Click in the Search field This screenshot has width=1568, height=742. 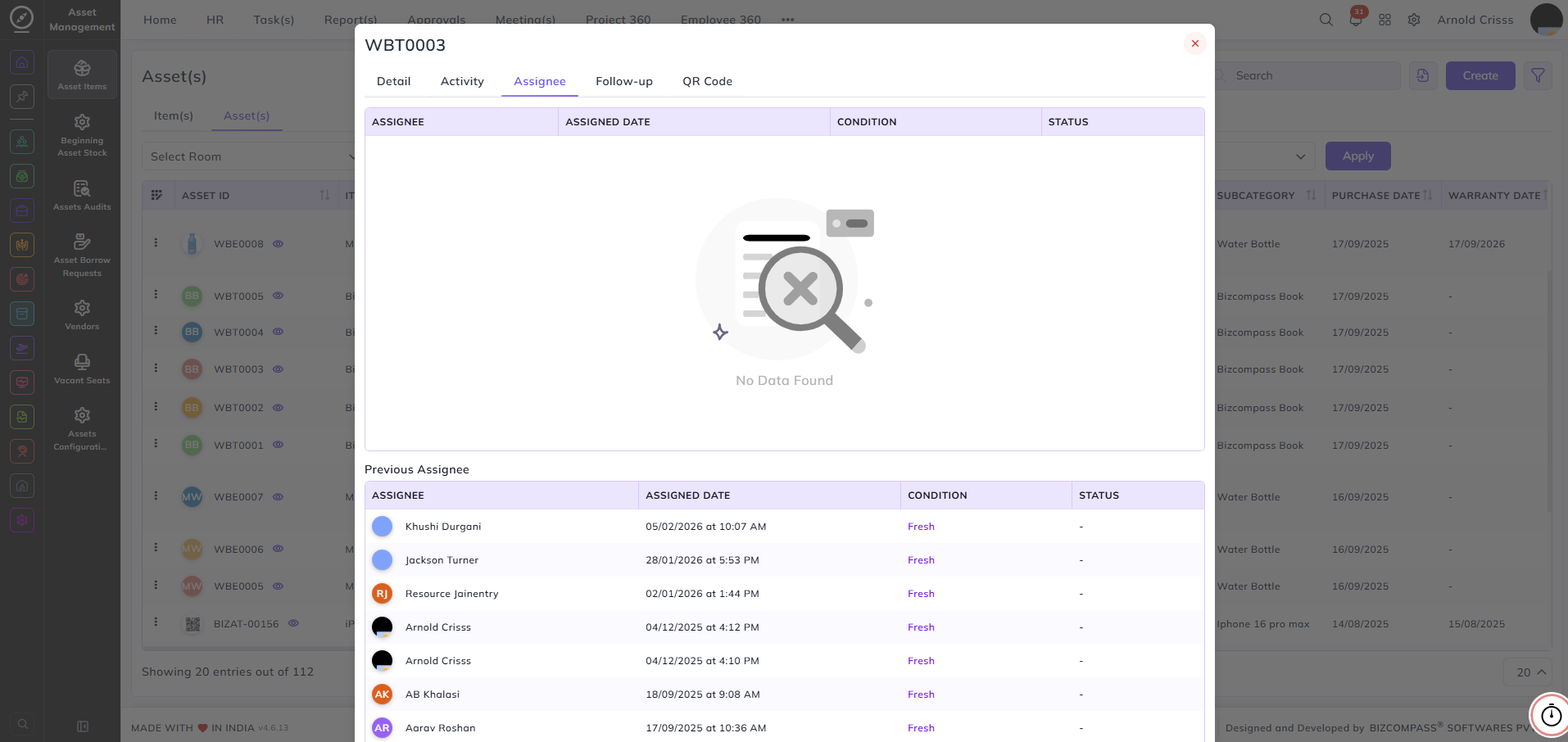(x=1307, y=75)
